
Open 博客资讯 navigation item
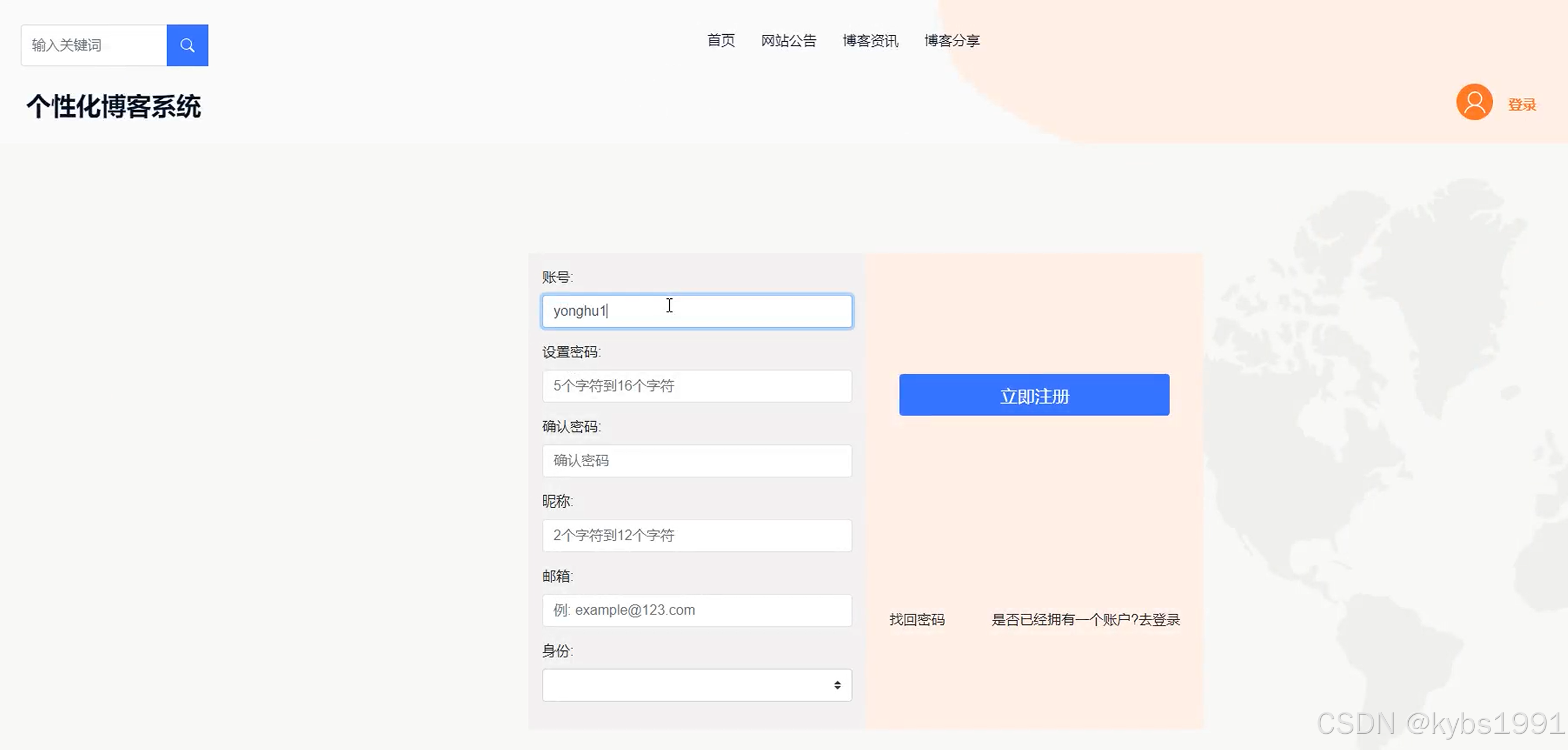[871, 41]
